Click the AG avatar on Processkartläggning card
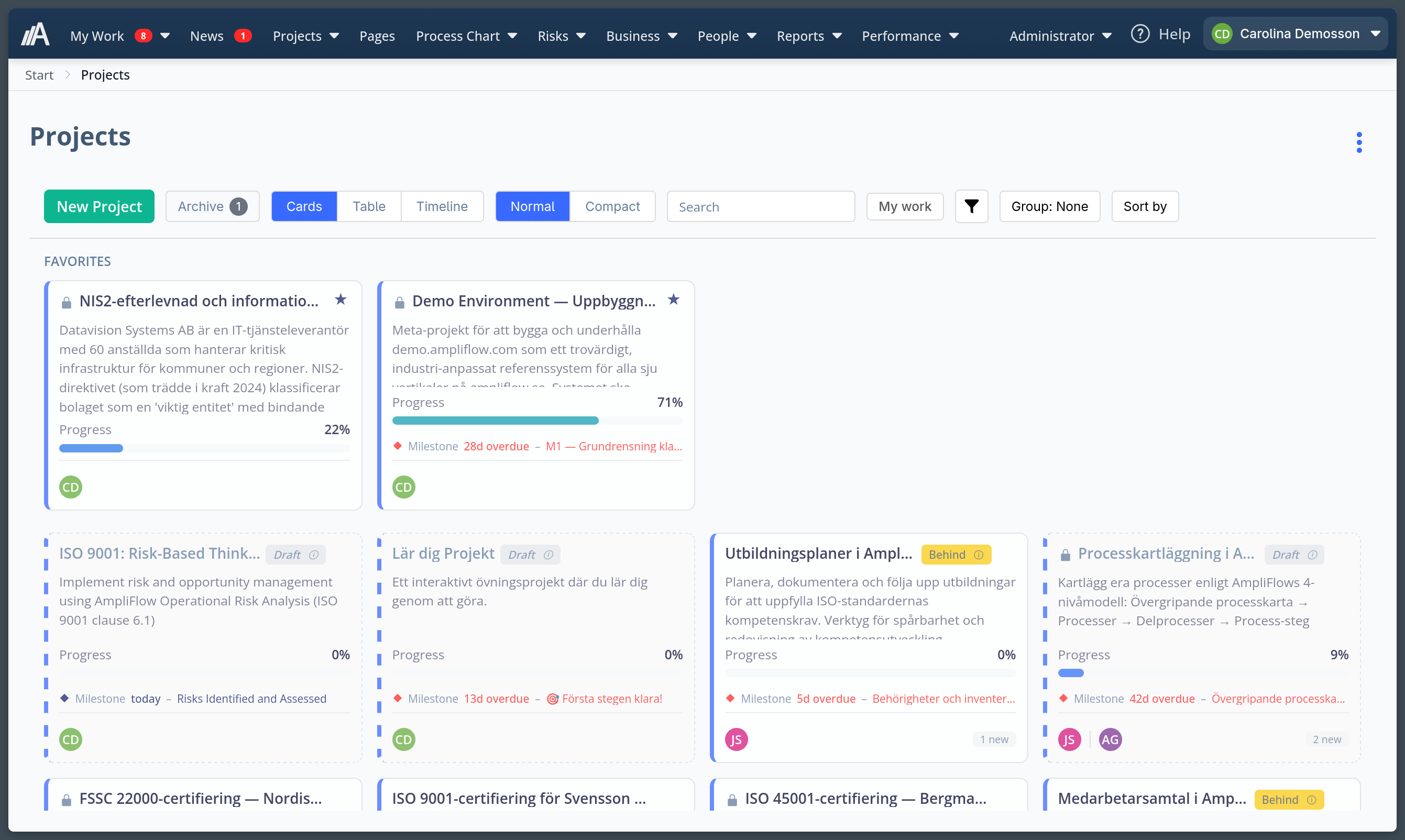The height and width of the screenshot is (840, 1405). click(1110, 739)
